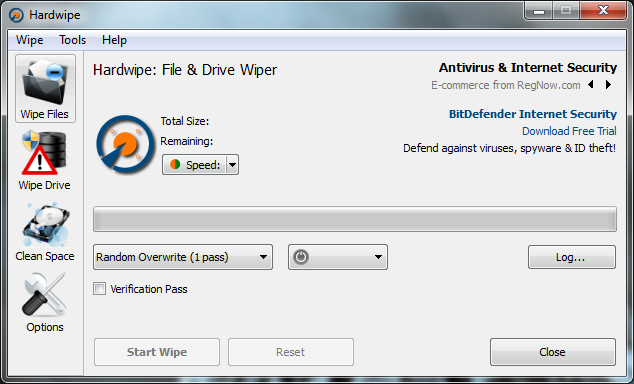This screenshot has width=634, height=384.
Task: Click the Start Wipe button
Action: click(x=157, y=352)
